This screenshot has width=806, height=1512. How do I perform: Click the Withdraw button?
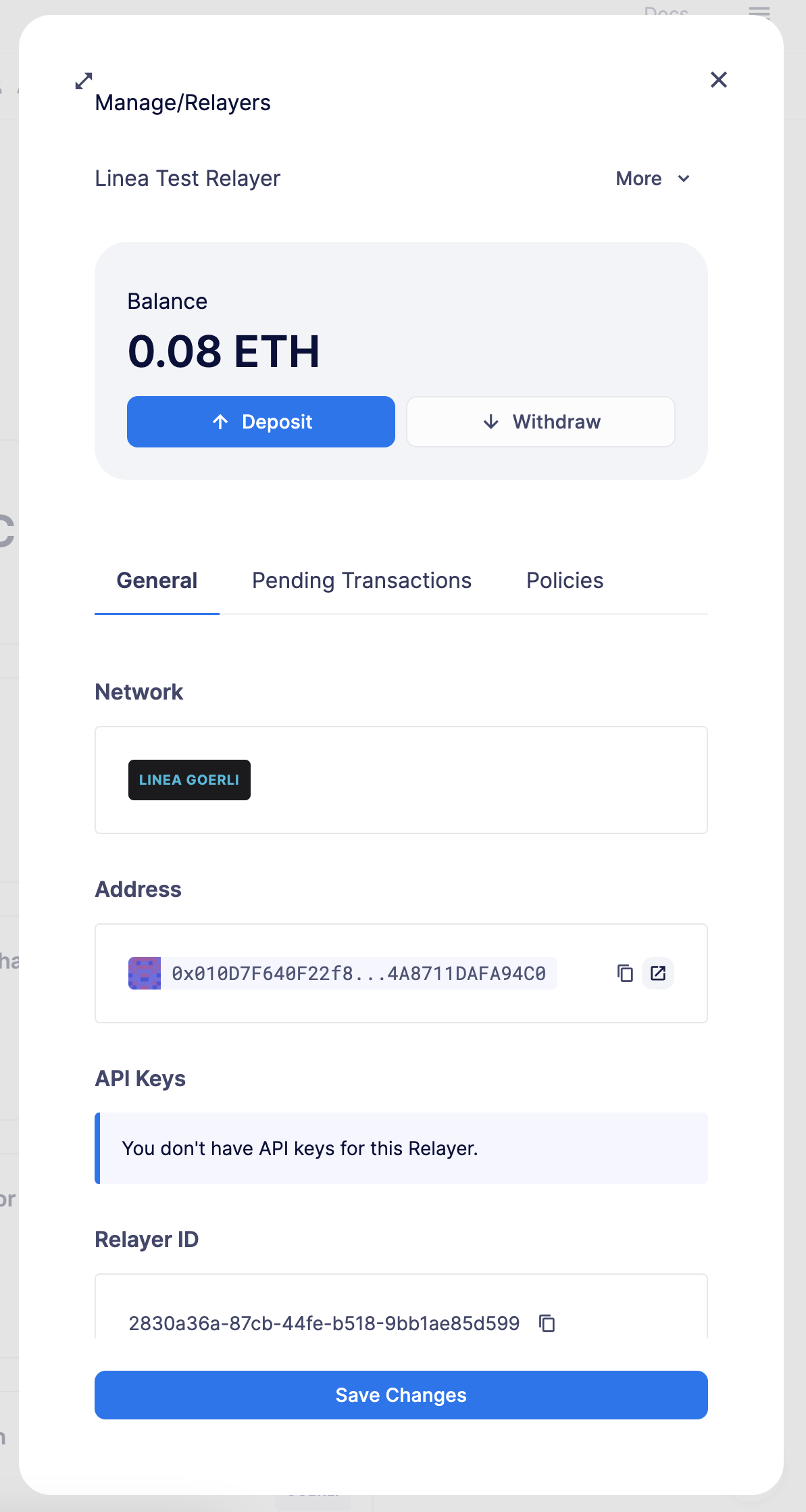coord(540,421)
